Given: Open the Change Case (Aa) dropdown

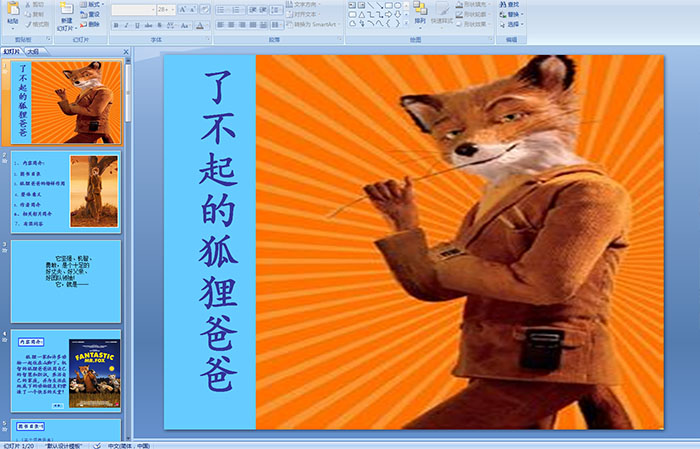Looking at the screenshot, I should click(185, 25).
